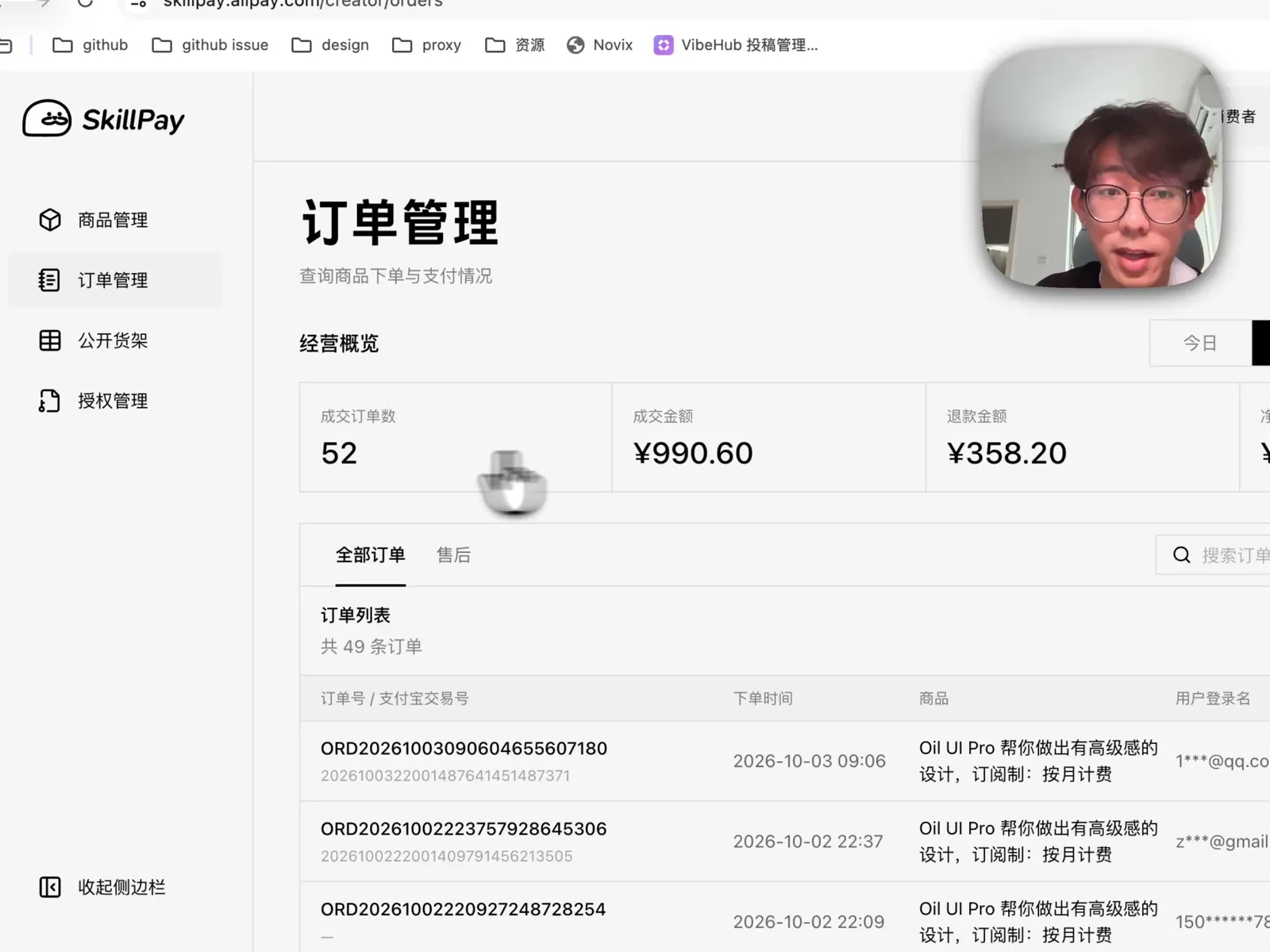Open the 资源 bookmark folder

[515, 45]
